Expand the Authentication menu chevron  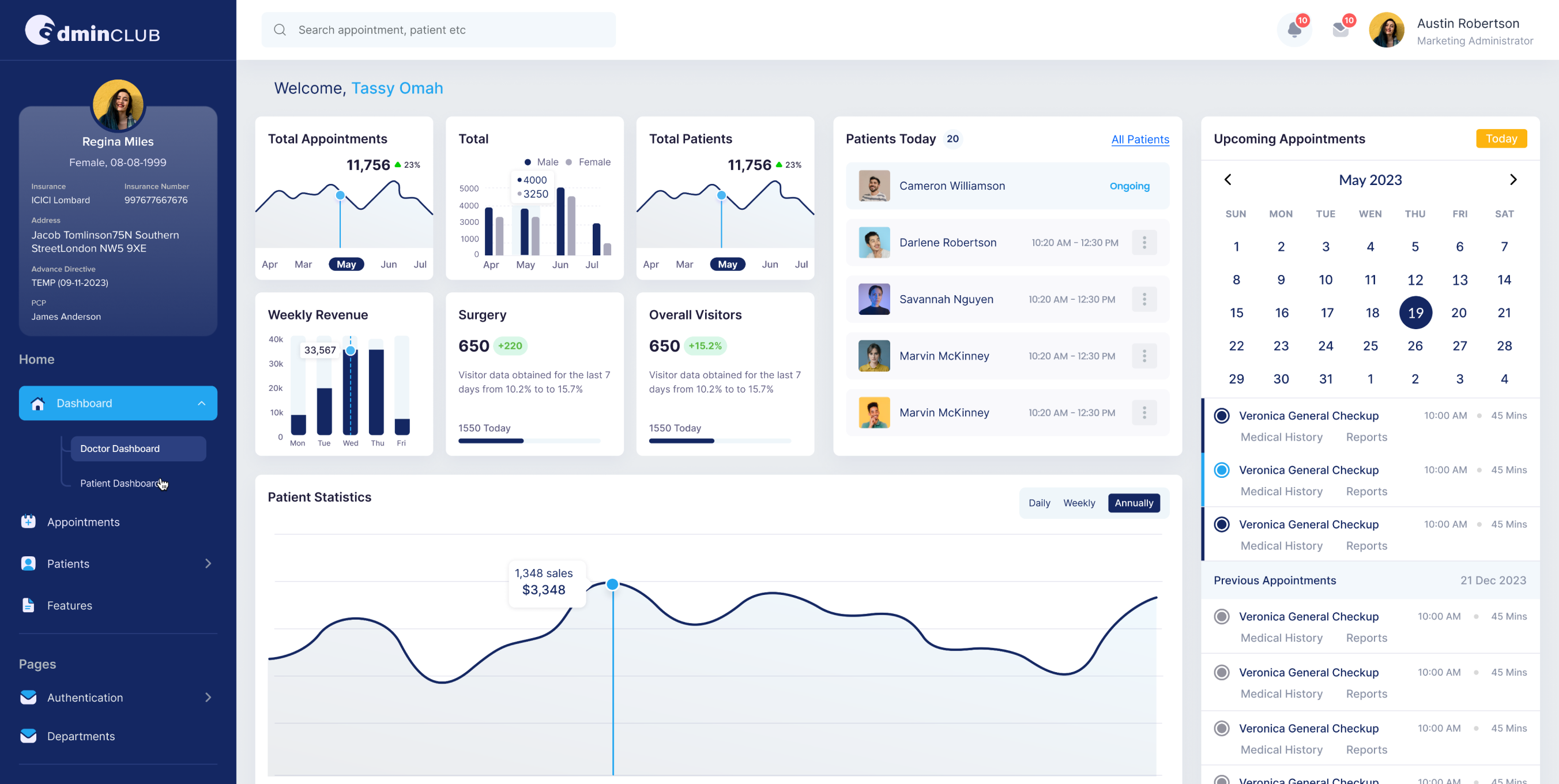point(208,697)
